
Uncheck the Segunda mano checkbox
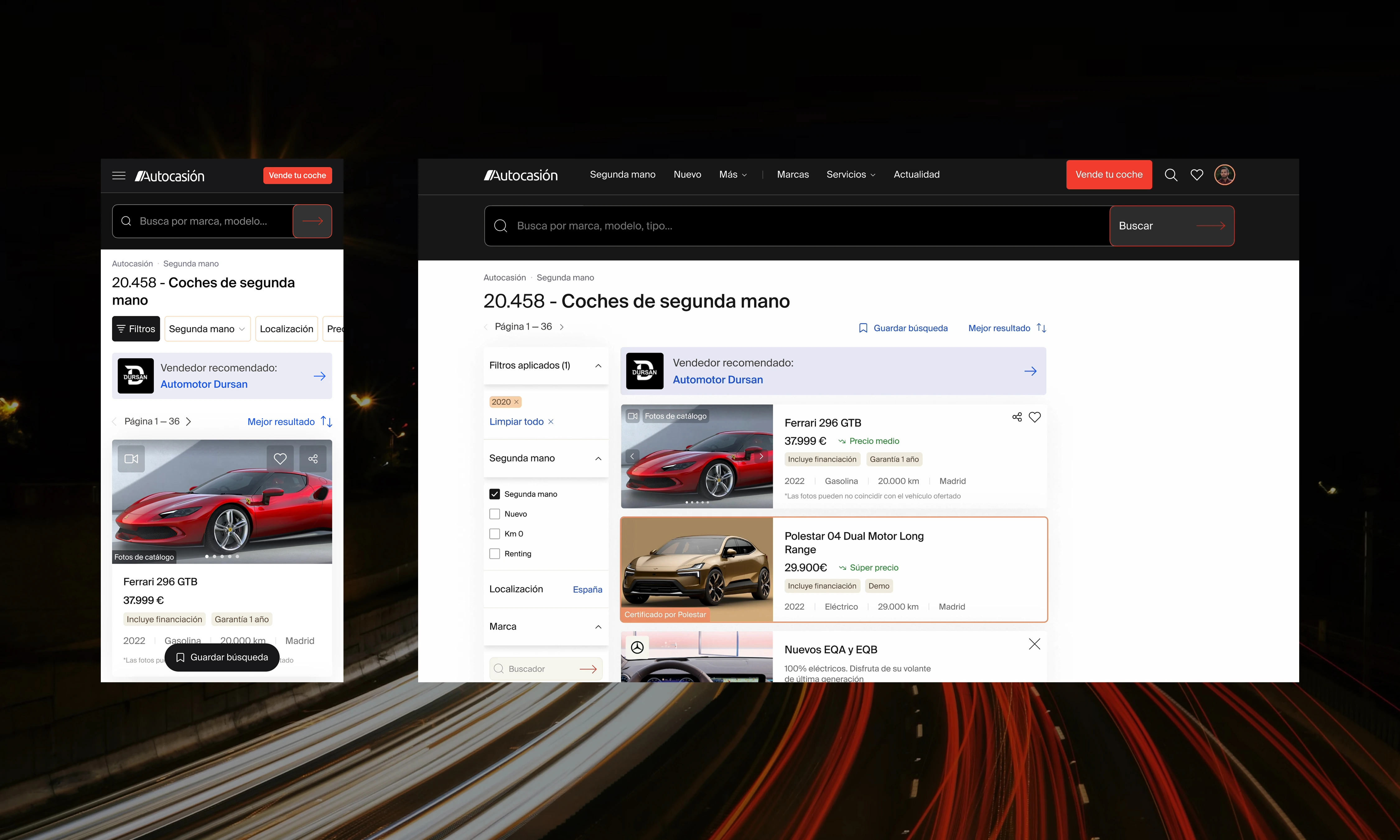click(495, 494)
